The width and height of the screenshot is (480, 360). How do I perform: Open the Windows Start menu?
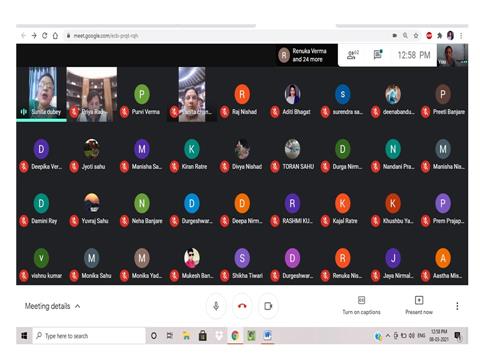point(24,336)
